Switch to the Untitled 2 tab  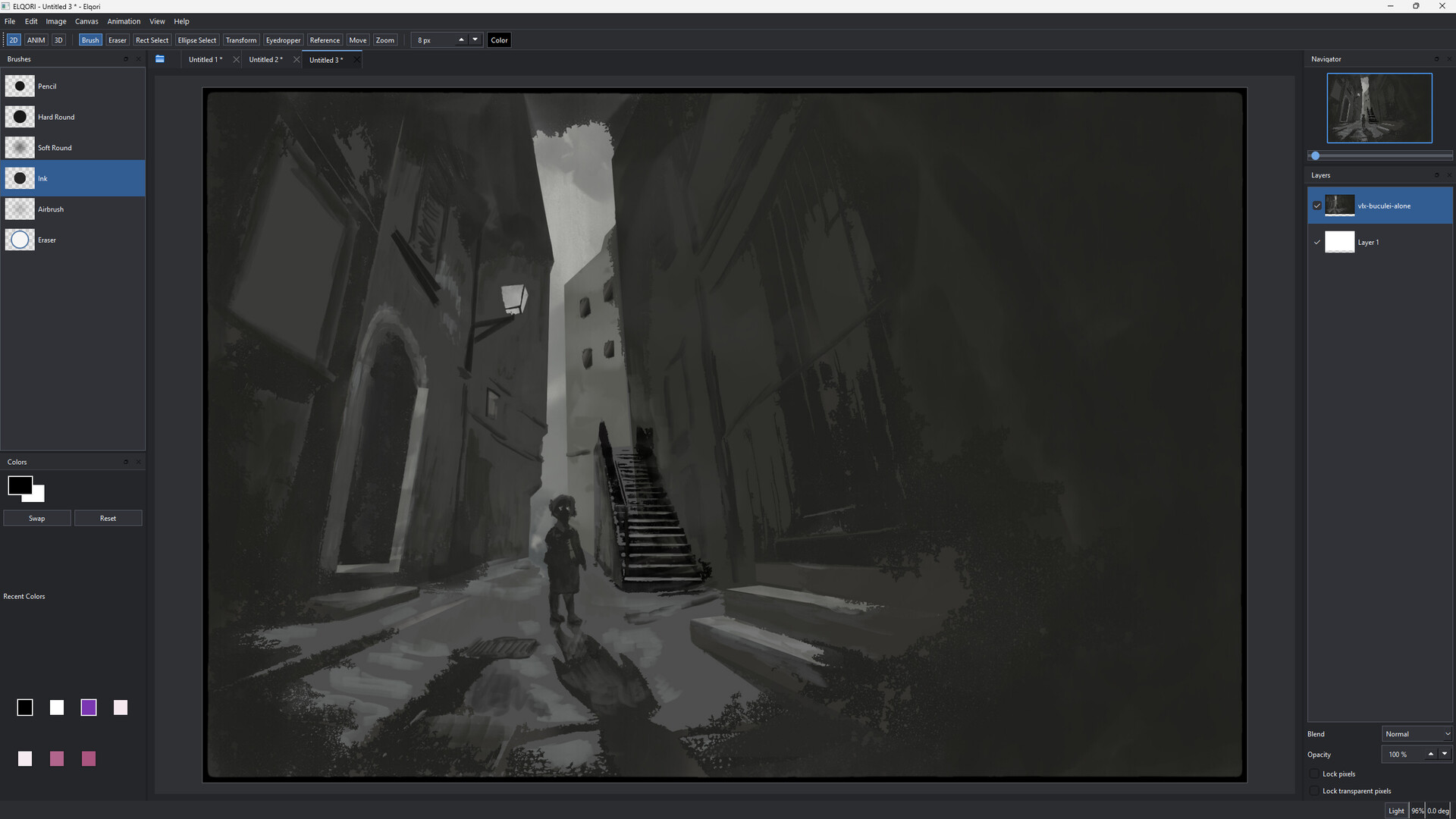coord(265,60)
